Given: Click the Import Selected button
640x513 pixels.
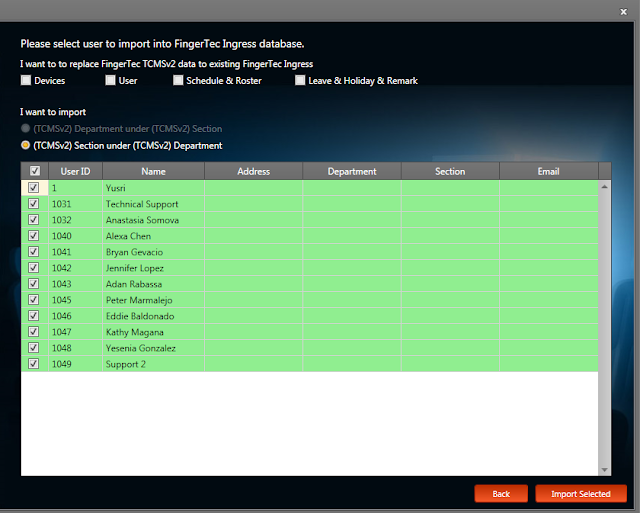Looking at the screenshot, I should pos(581,494).
